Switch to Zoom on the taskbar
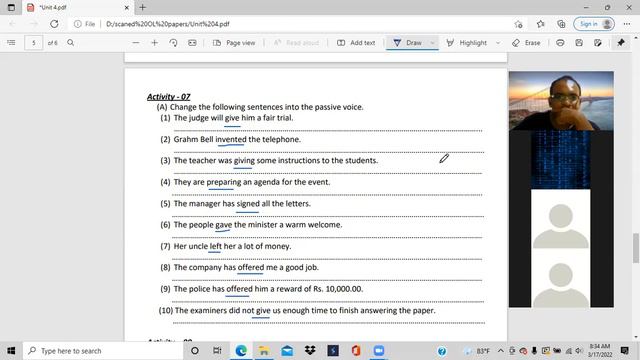 click(x=379, y=351)
